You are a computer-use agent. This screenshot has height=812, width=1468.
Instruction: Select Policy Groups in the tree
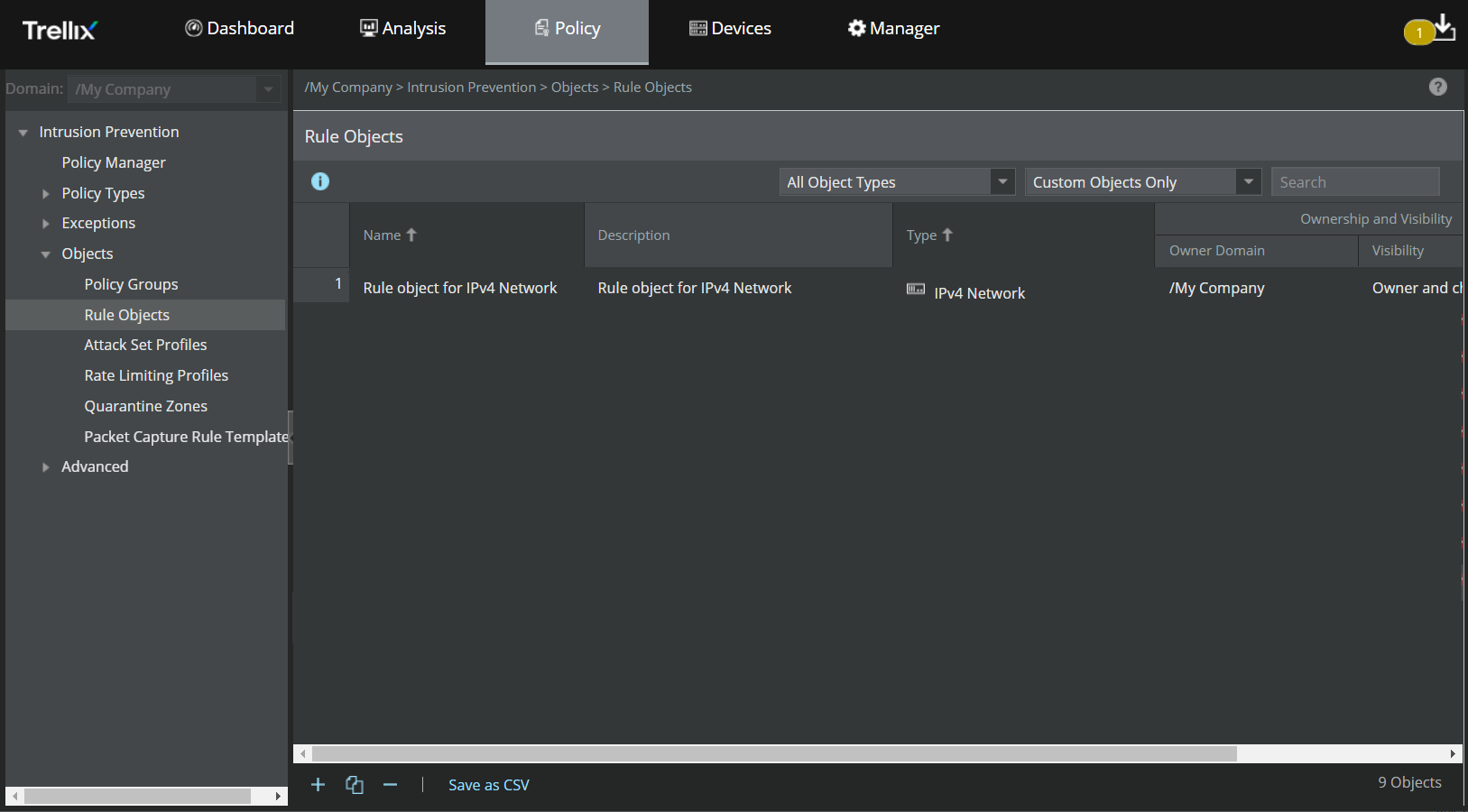[131, 284]
